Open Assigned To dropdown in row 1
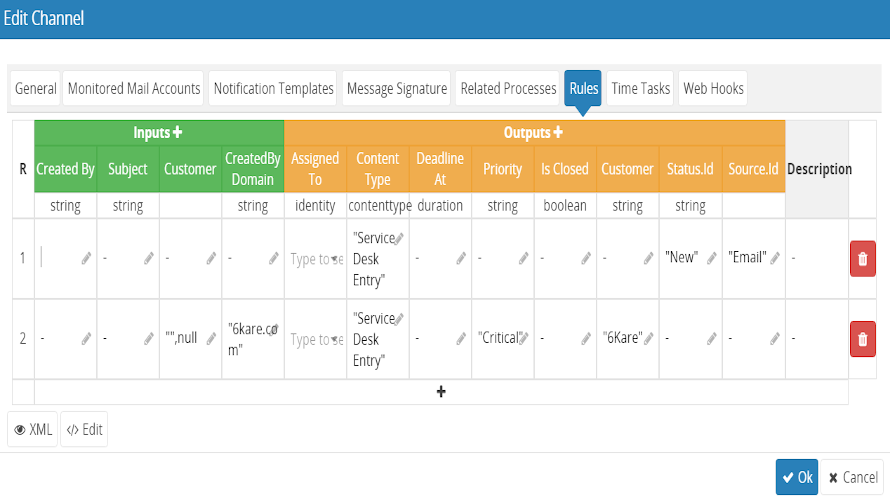The image size is (890, 500). (316, 259)
